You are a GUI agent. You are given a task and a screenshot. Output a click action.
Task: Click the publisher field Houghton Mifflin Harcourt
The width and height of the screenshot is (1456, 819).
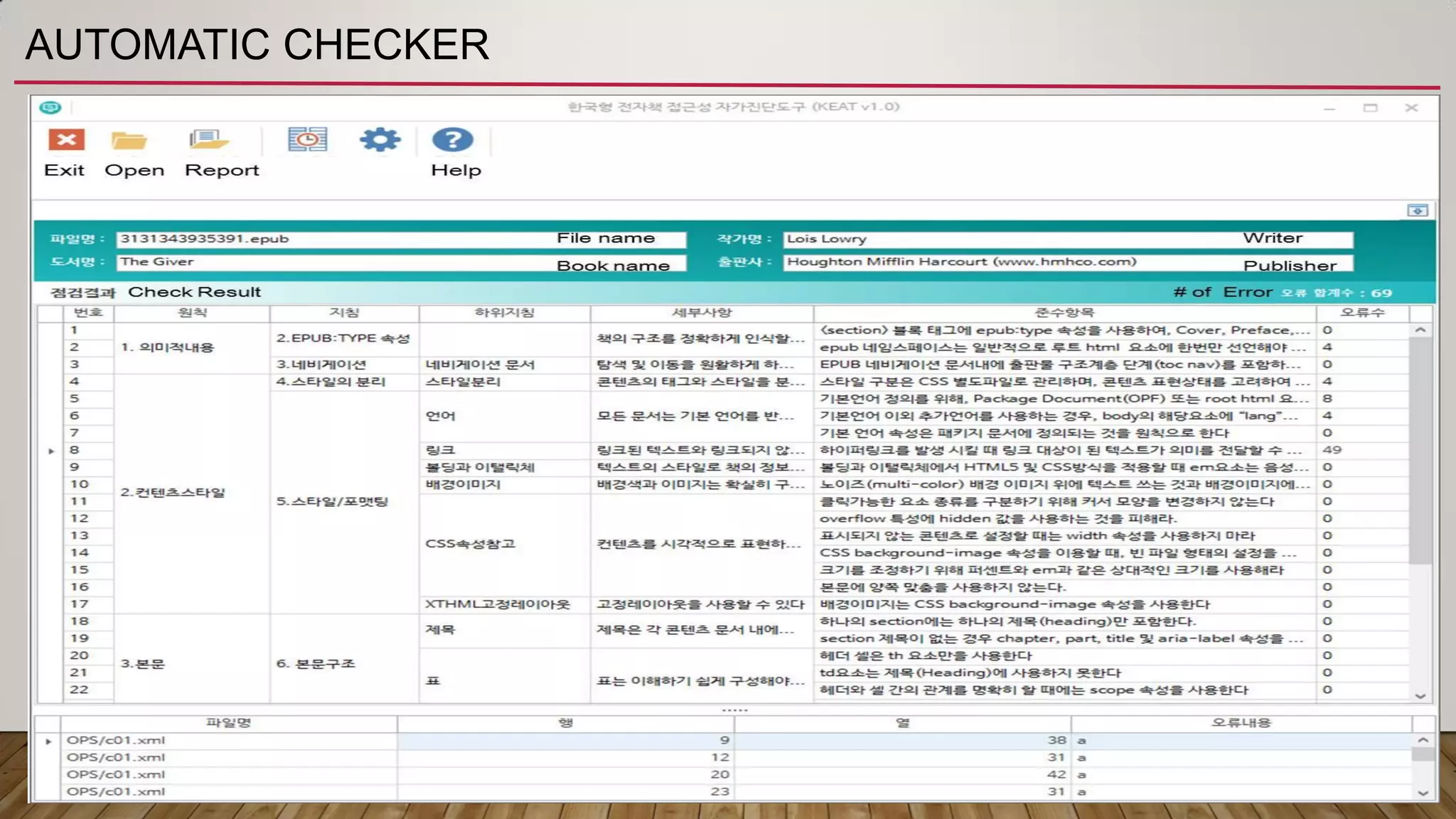tap(1068, 262)
